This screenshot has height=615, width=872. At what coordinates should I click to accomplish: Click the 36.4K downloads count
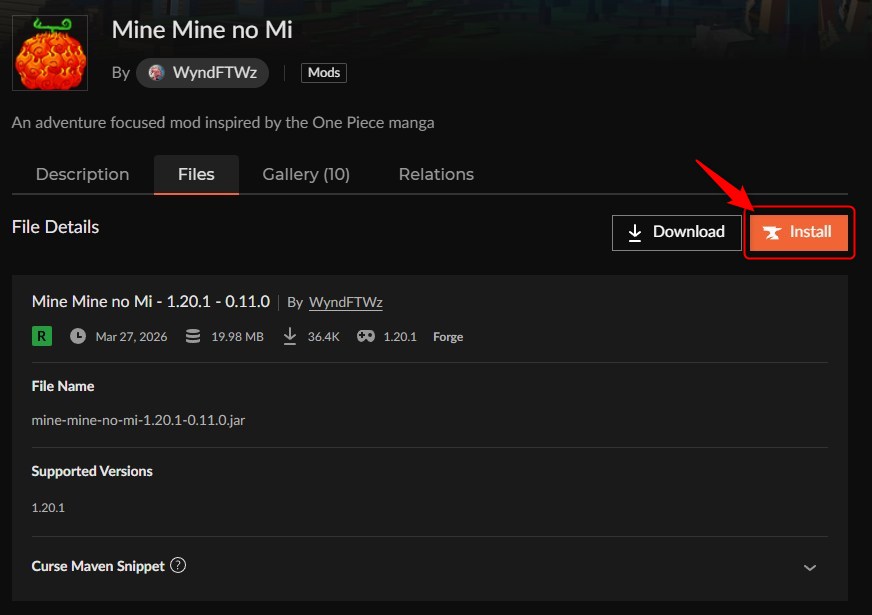tap(324, 337)
